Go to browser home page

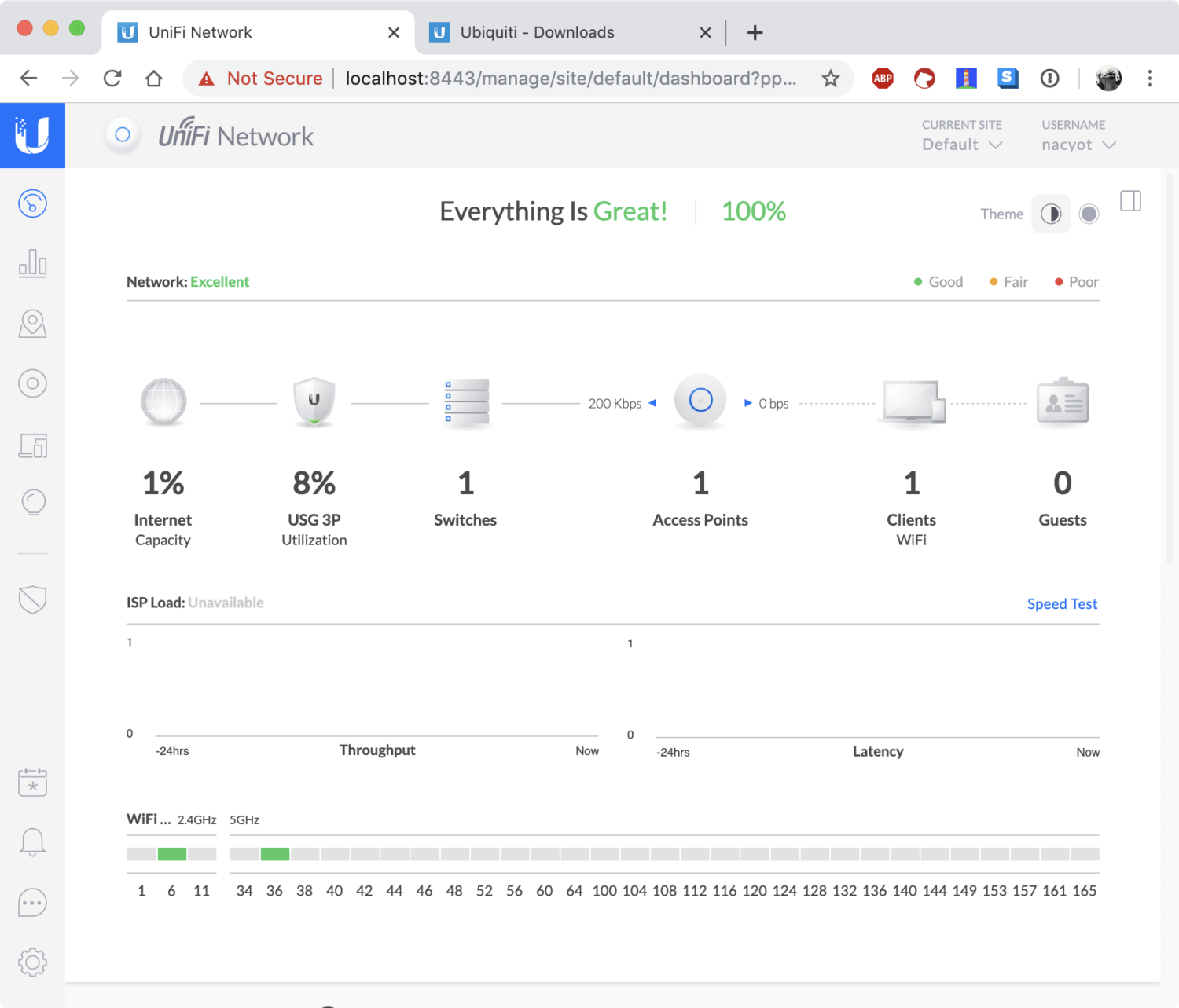click(x=154, y=78)
